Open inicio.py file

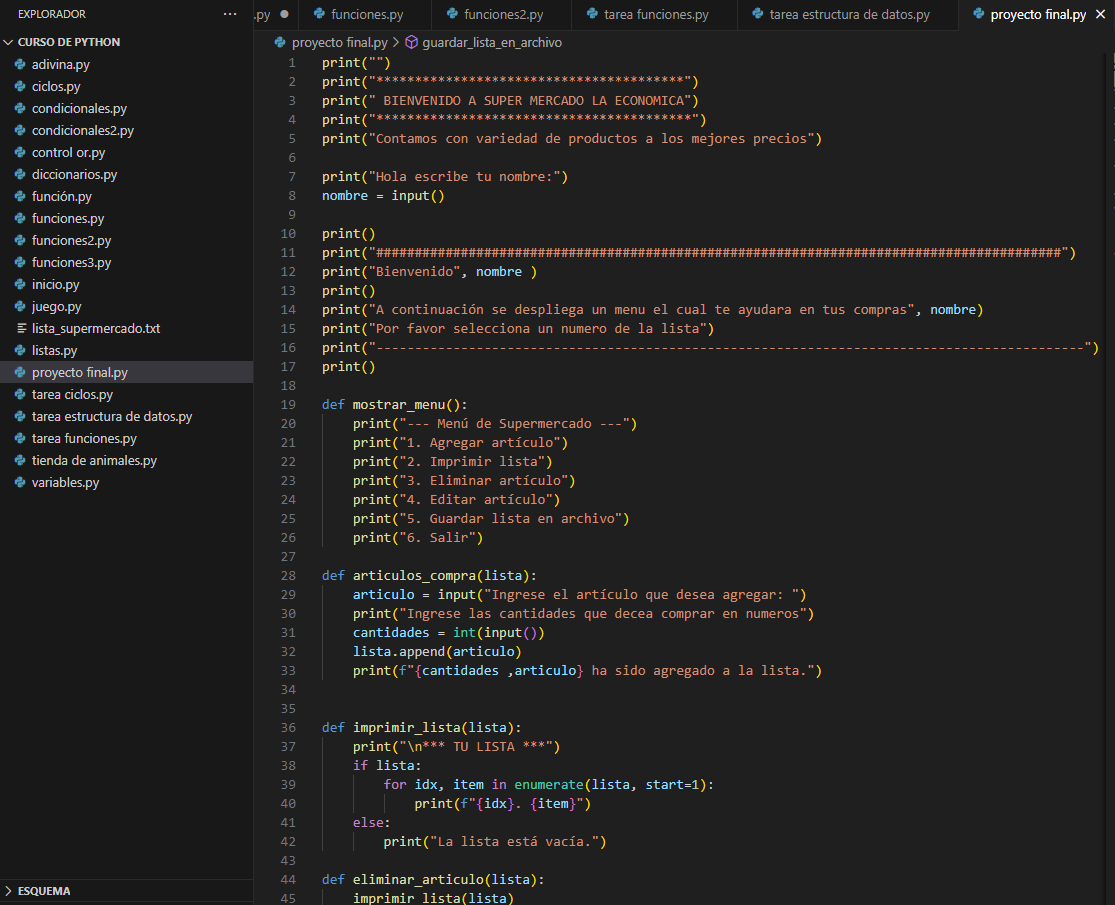[127, 284]
